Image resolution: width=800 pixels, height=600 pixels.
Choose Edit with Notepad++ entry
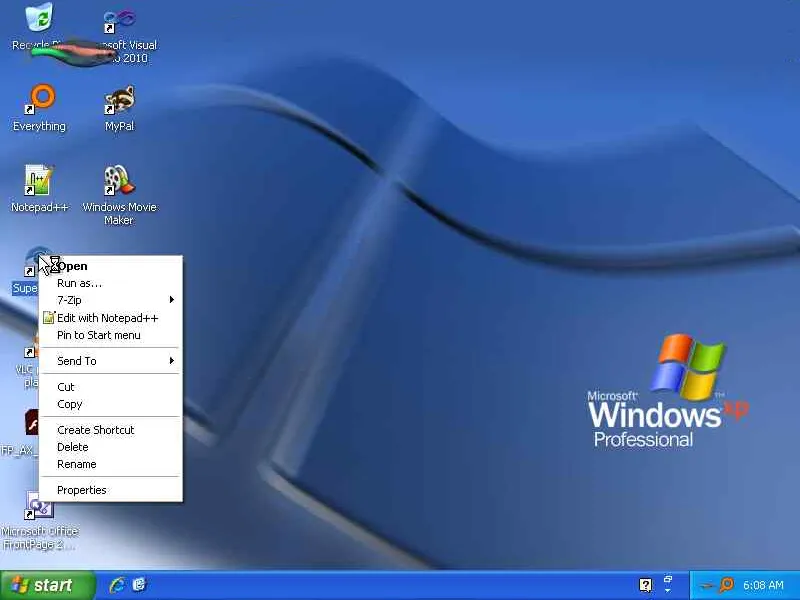pos(111,318)
